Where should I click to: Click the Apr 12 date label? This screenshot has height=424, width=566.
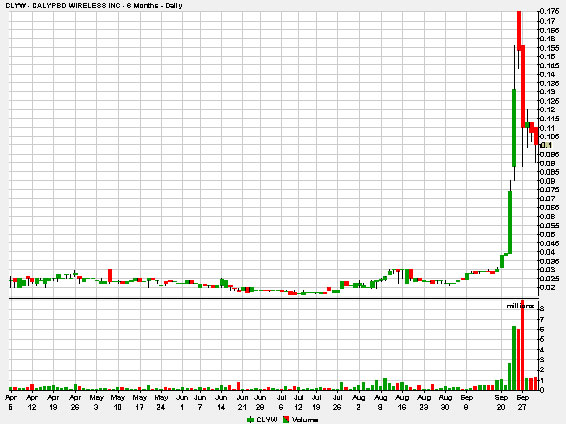tap(32, 402)
